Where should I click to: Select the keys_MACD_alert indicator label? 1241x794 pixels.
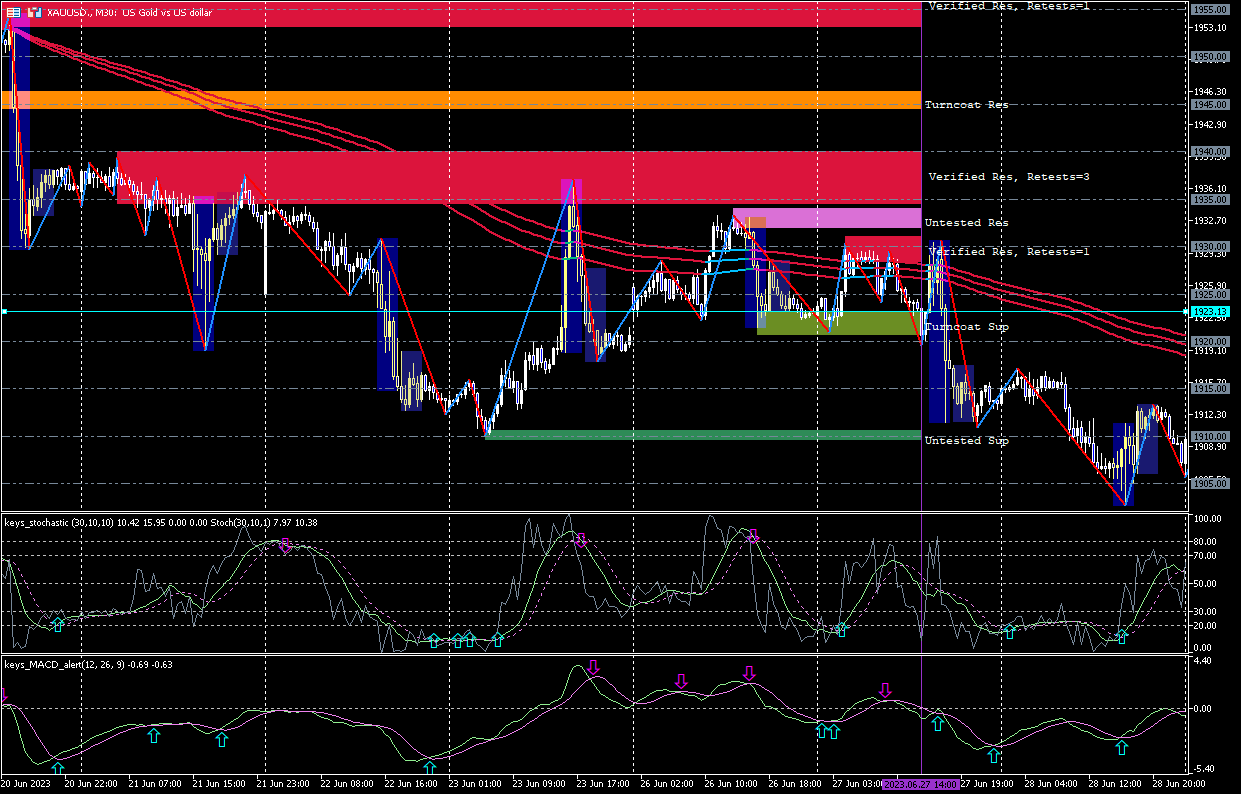[x=88, y=664]
